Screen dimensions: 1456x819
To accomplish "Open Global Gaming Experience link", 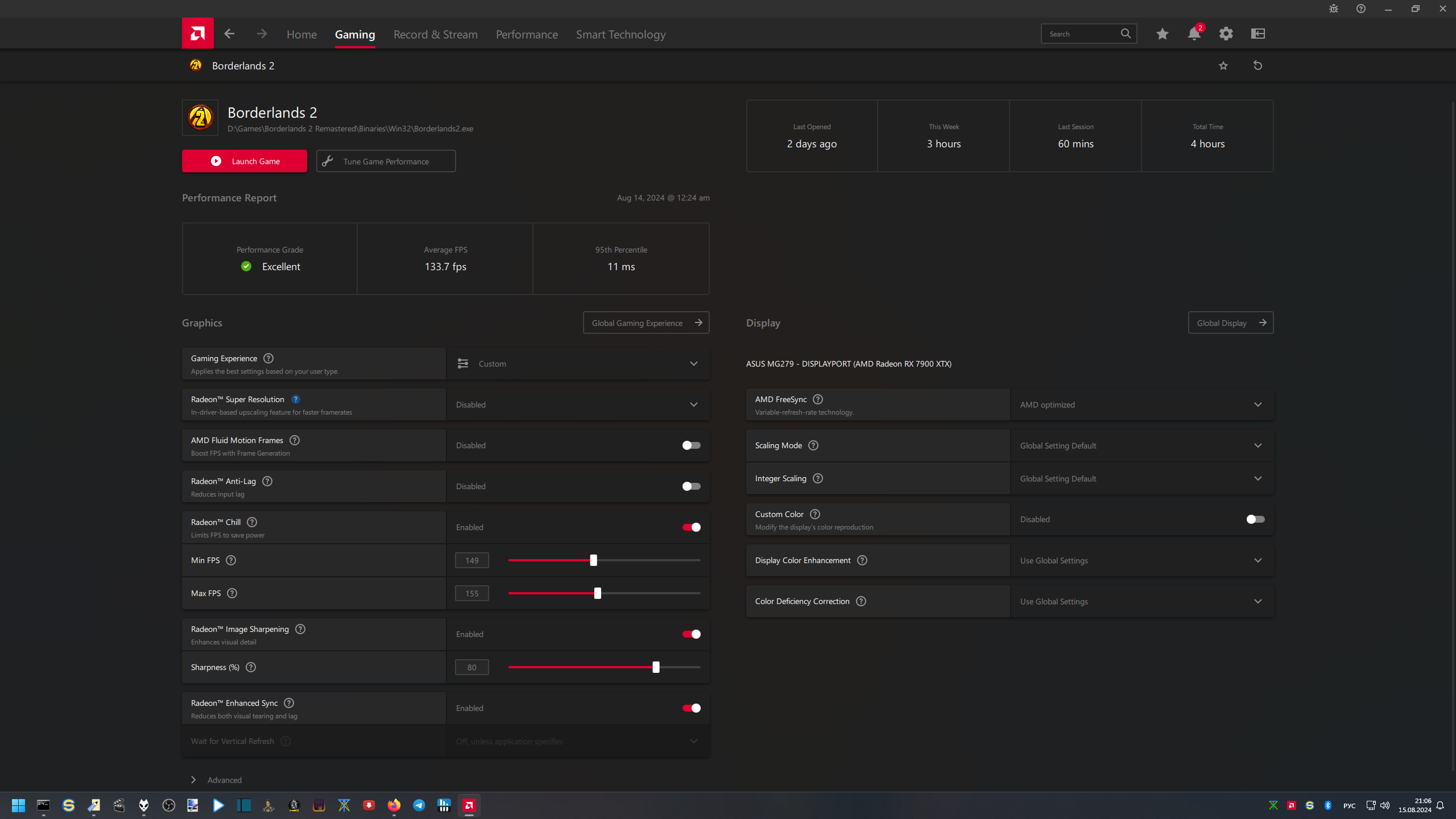I will (x=646, y=322).
